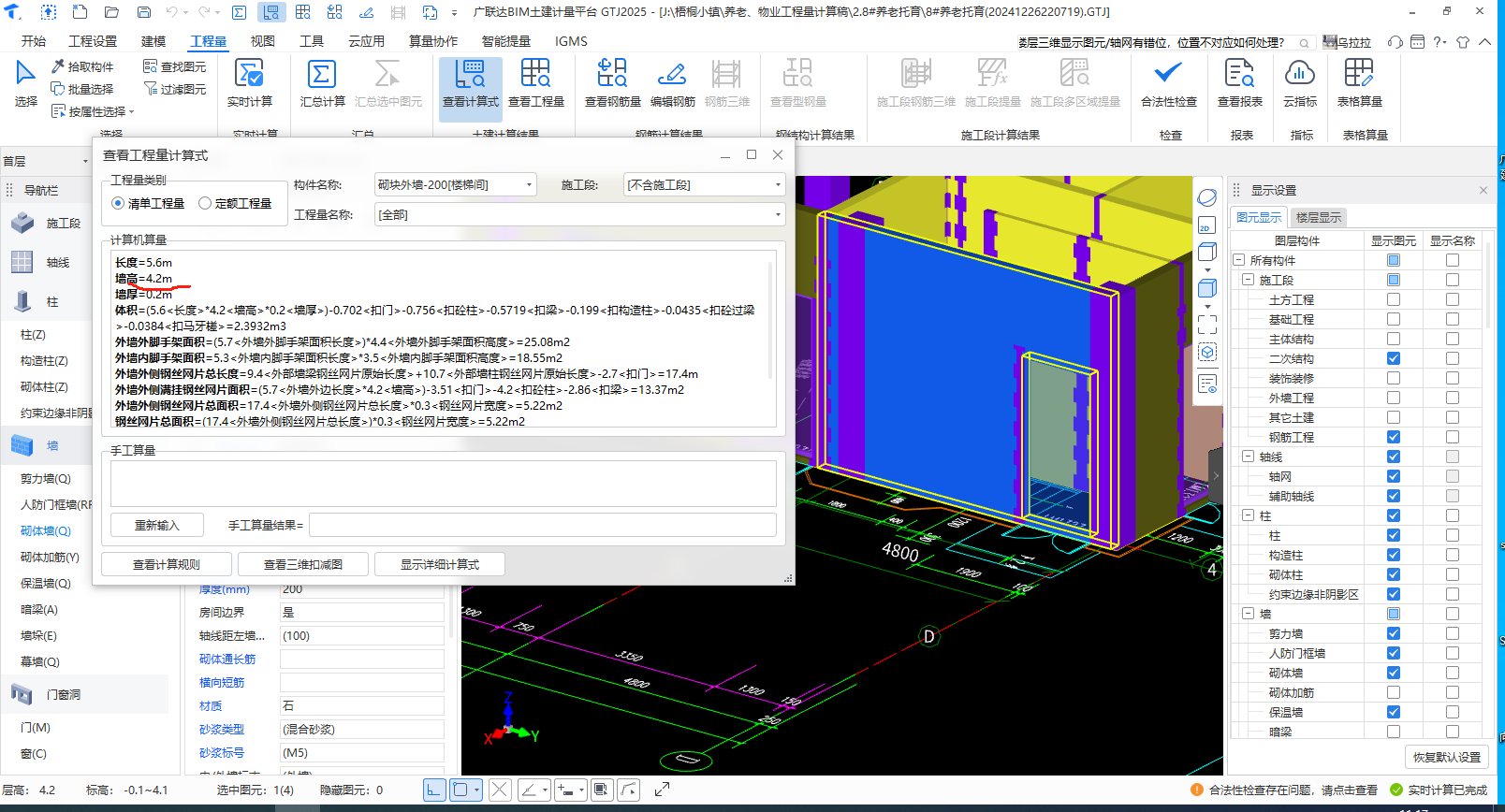Toggle 剪力墙 display checkbox
Screen dimensions: 1505x812
(1394, 633)
